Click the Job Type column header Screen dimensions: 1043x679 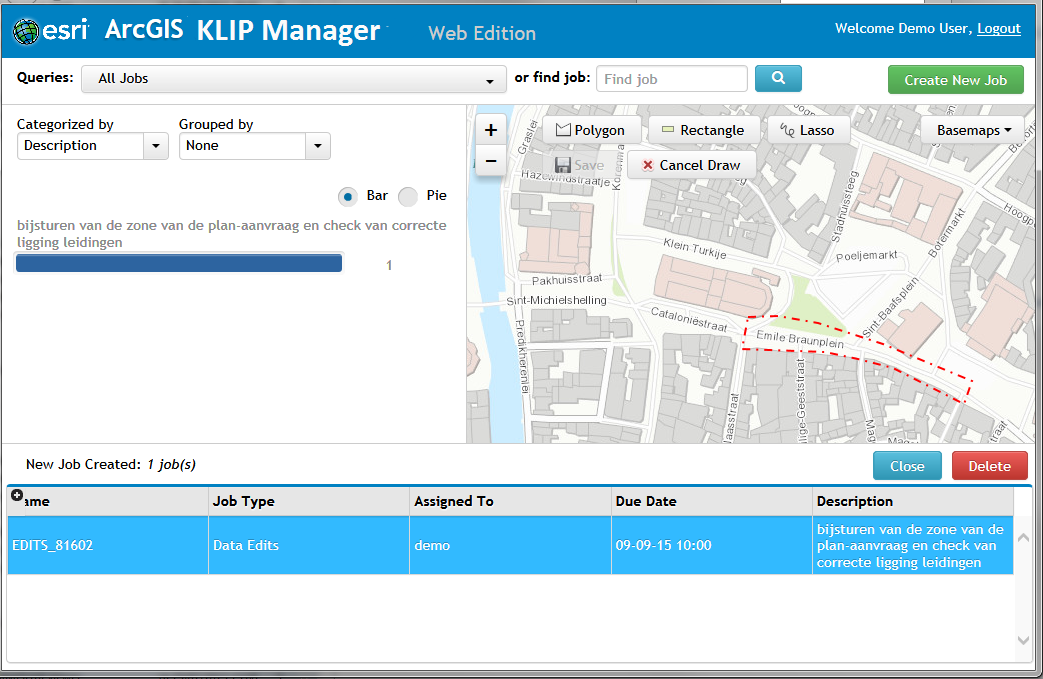pos(309,501)
